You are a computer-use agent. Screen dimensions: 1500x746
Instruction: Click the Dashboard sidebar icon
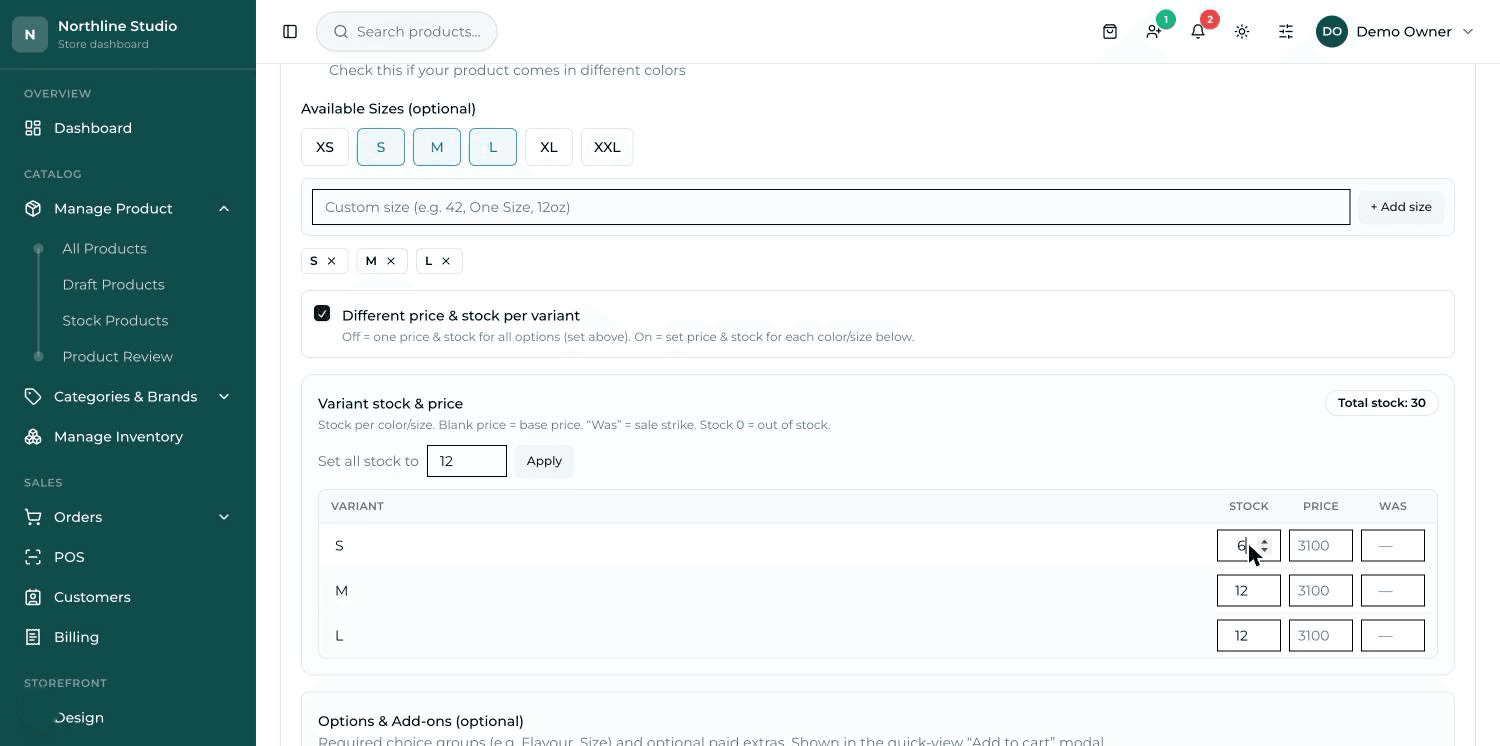[33, 128]
